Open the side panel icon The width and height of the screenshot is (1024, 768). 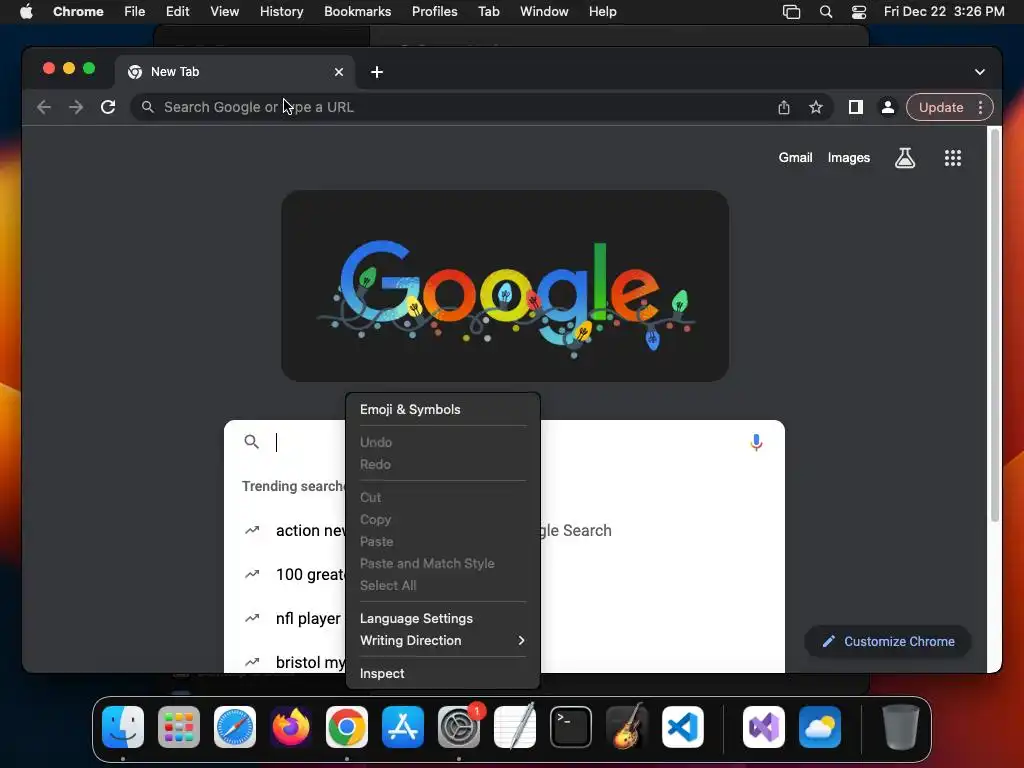(856, 107)
